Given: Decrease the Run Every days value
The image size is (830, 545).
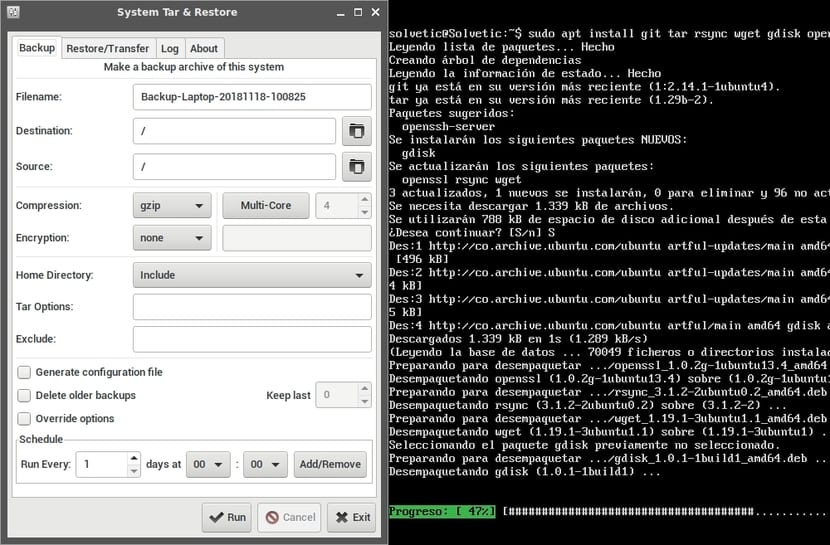Looking at the screenshot, I should point(134,471).
